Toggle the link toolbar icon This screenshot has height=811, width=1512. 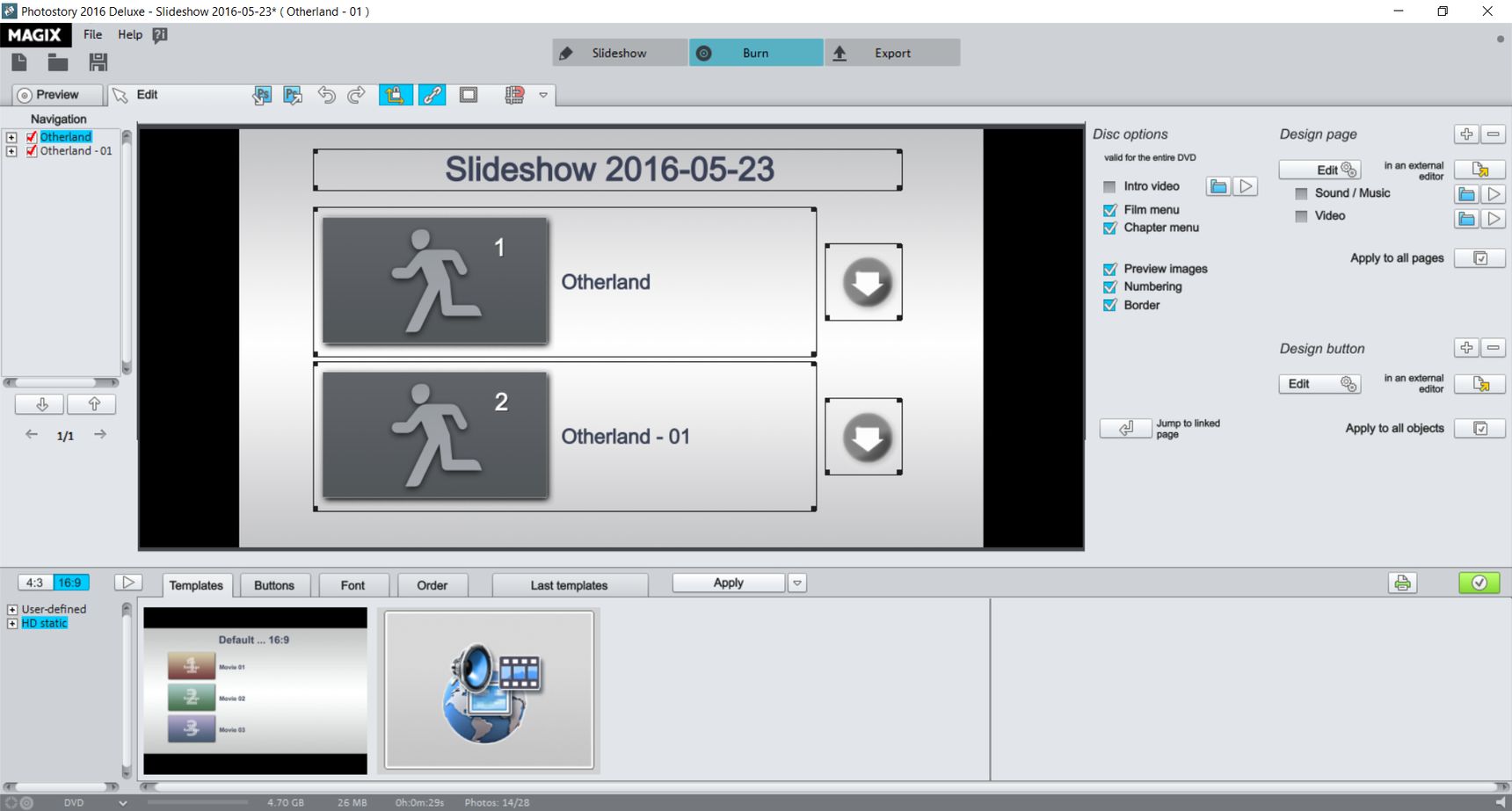coord(432,95)
